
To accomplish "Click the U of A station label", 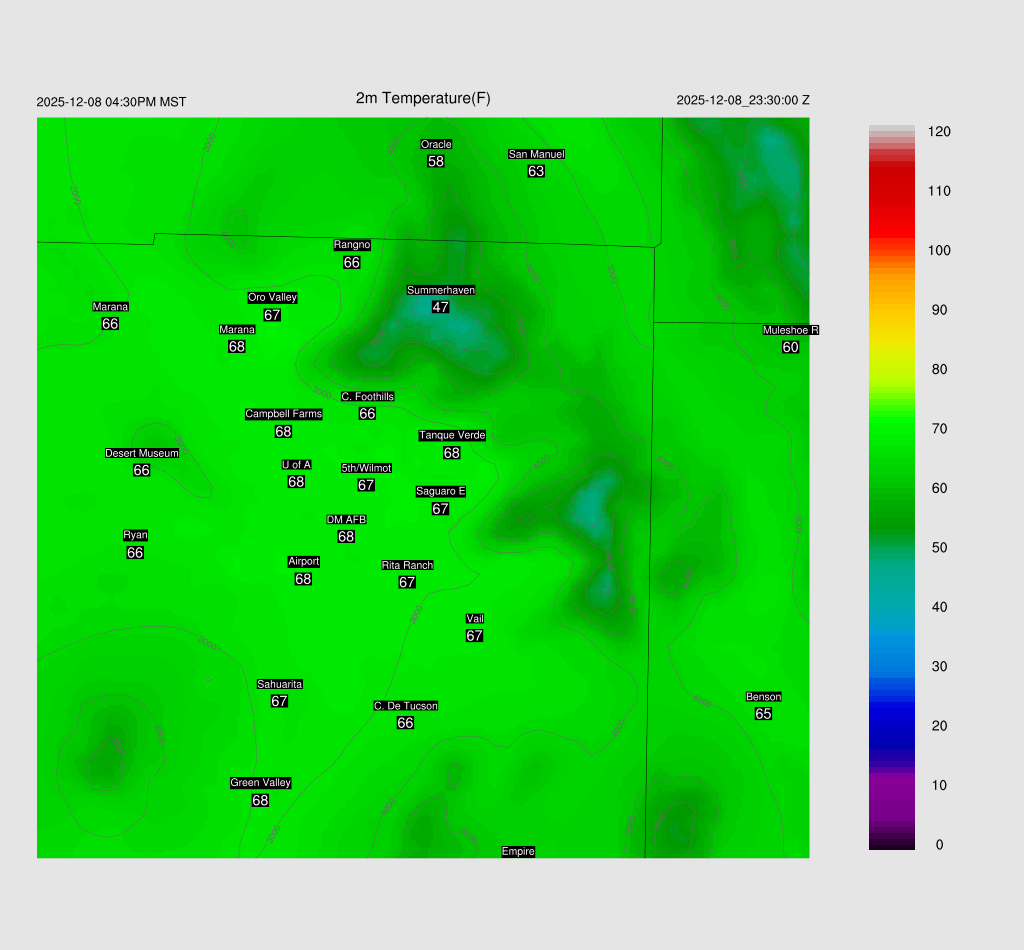I will [x=296, y=464].
